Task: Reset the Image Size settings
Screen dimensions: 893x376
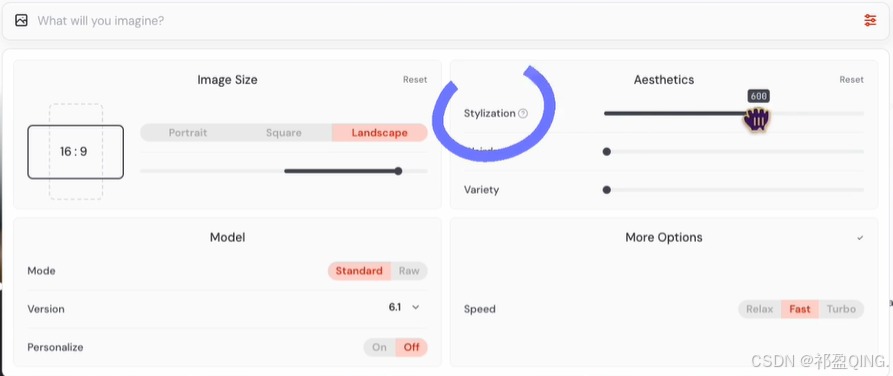Action: tap(415, 80)
